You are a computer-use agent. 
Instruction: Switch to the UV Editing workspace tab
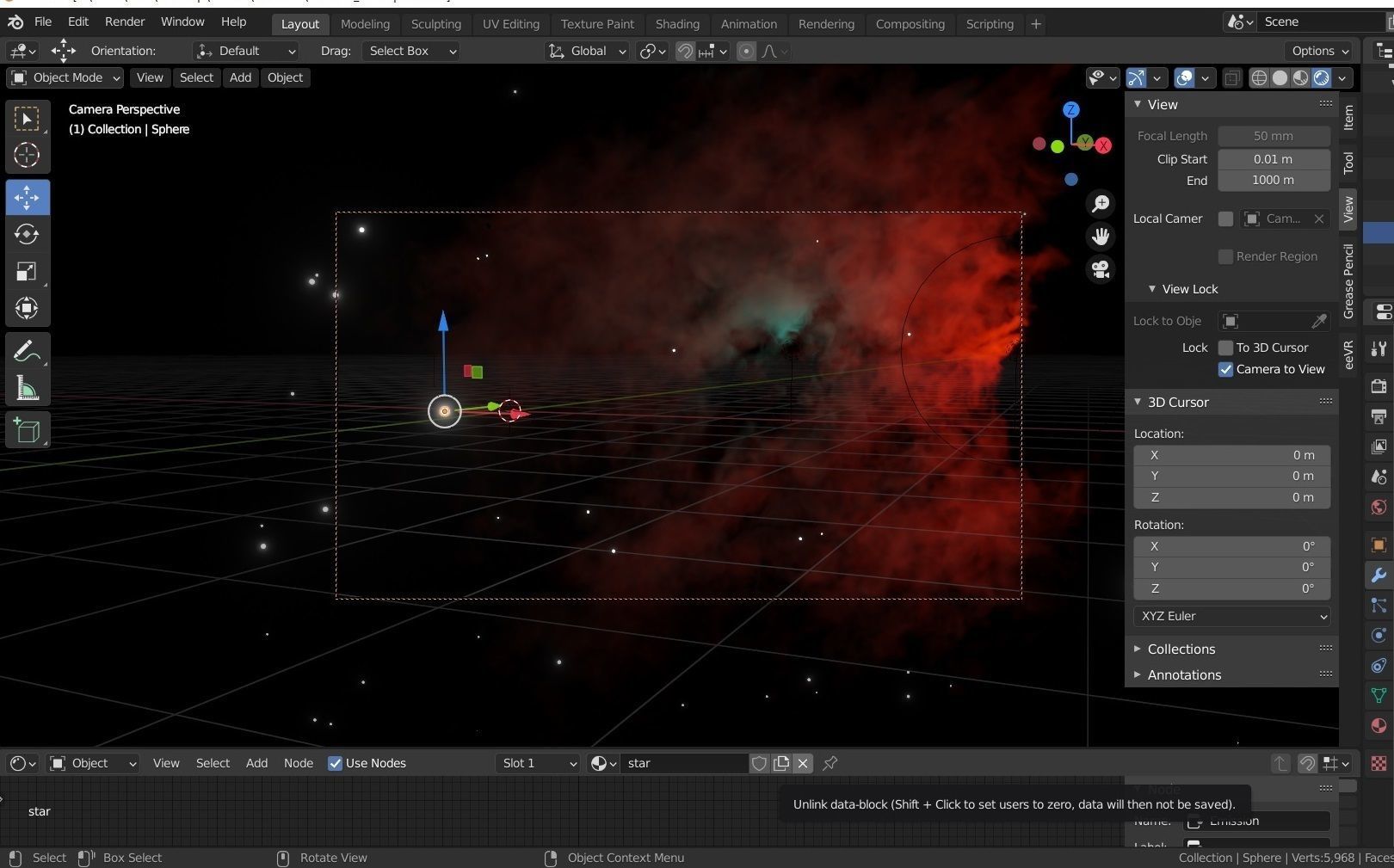coord(511,24)
